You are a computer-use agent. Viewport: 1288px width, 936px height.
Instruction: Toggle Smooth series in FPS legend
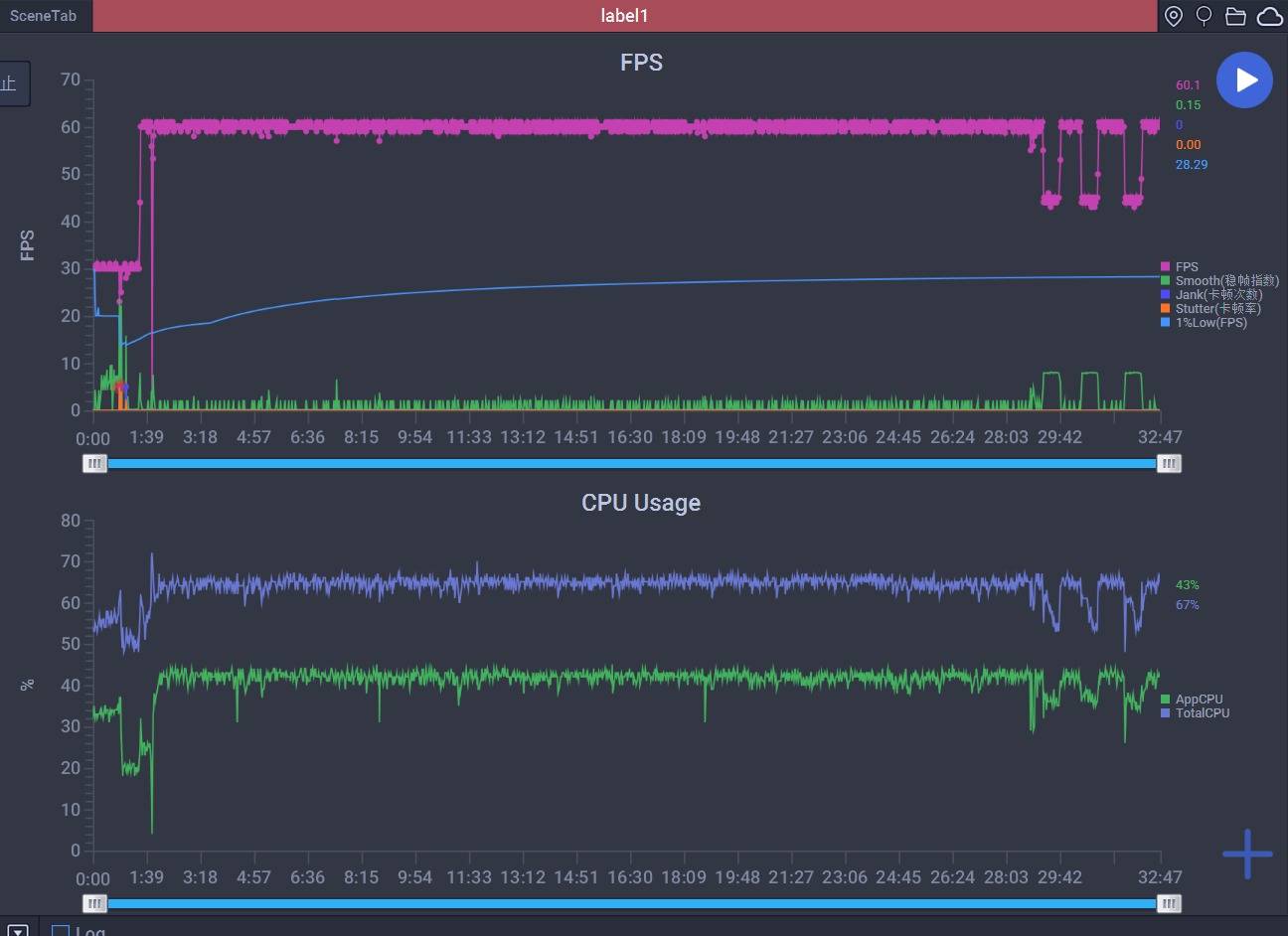1218,280
